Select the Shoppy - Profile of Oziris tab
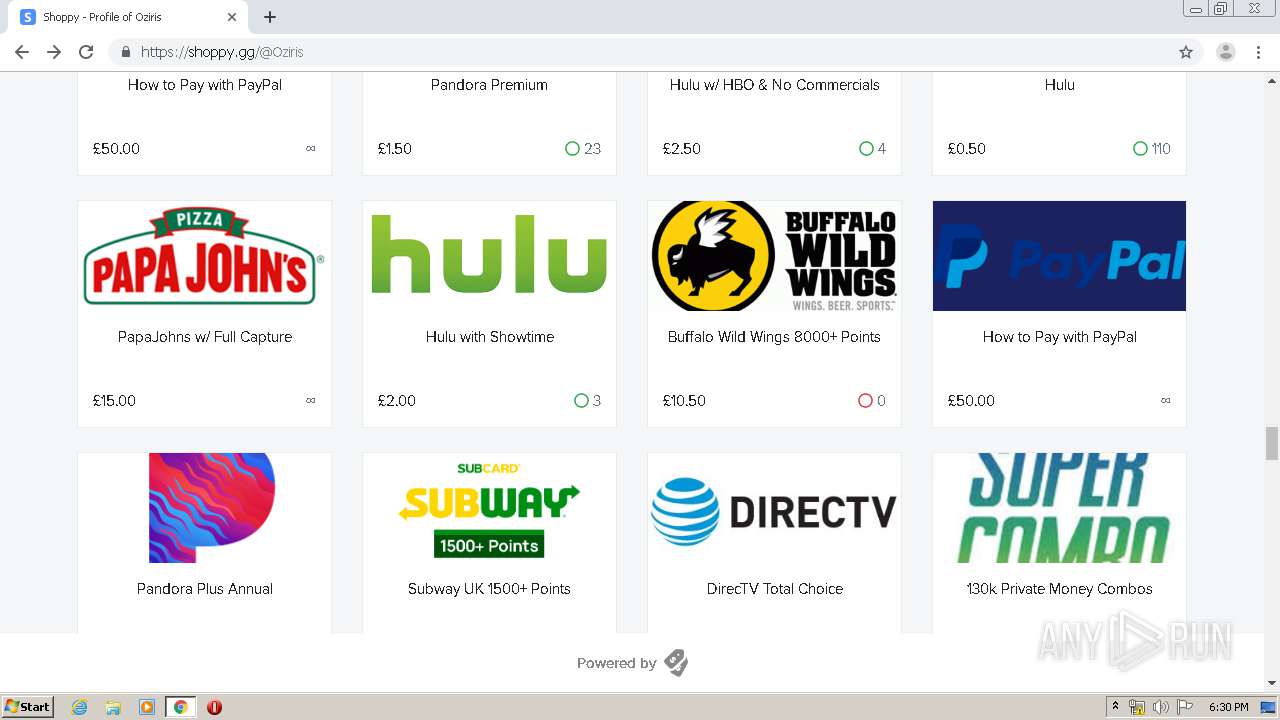 128,17
